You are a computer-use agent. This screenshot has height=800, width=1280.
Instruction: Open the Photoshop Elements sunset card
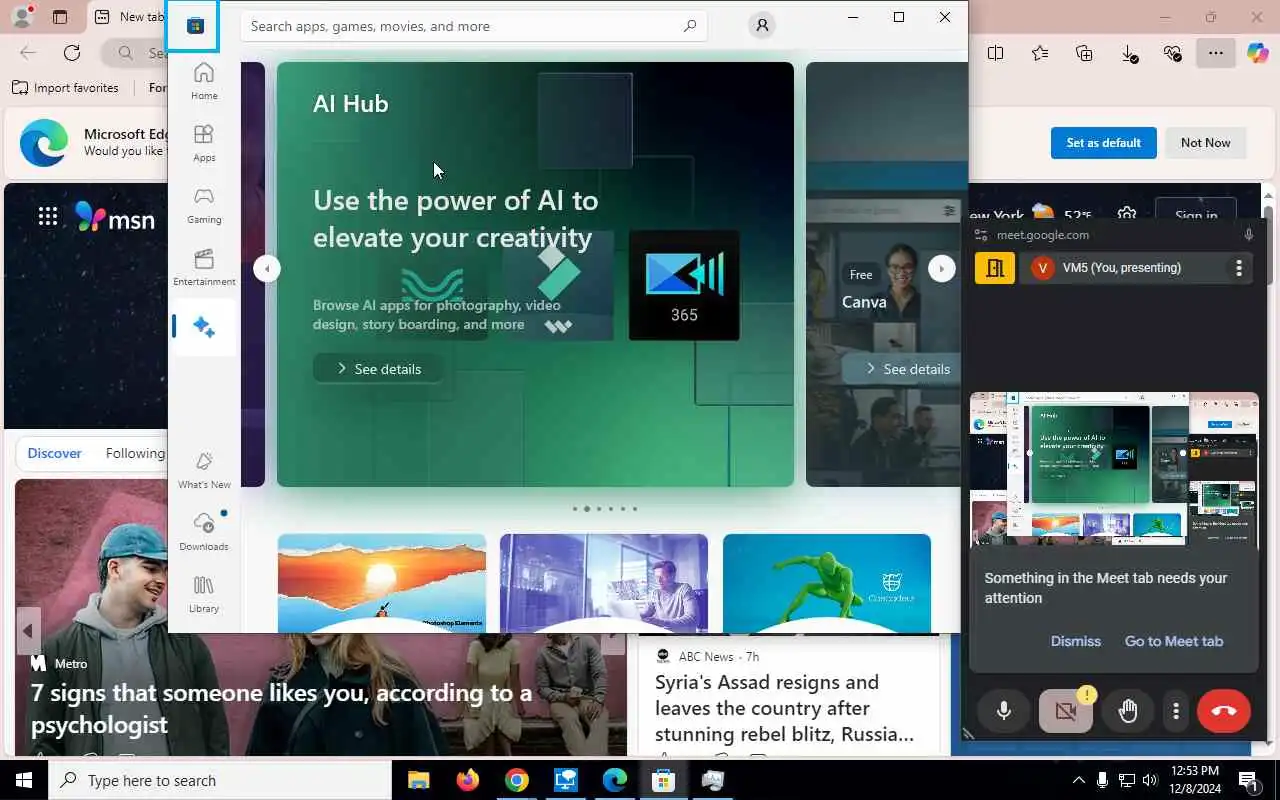382,583
